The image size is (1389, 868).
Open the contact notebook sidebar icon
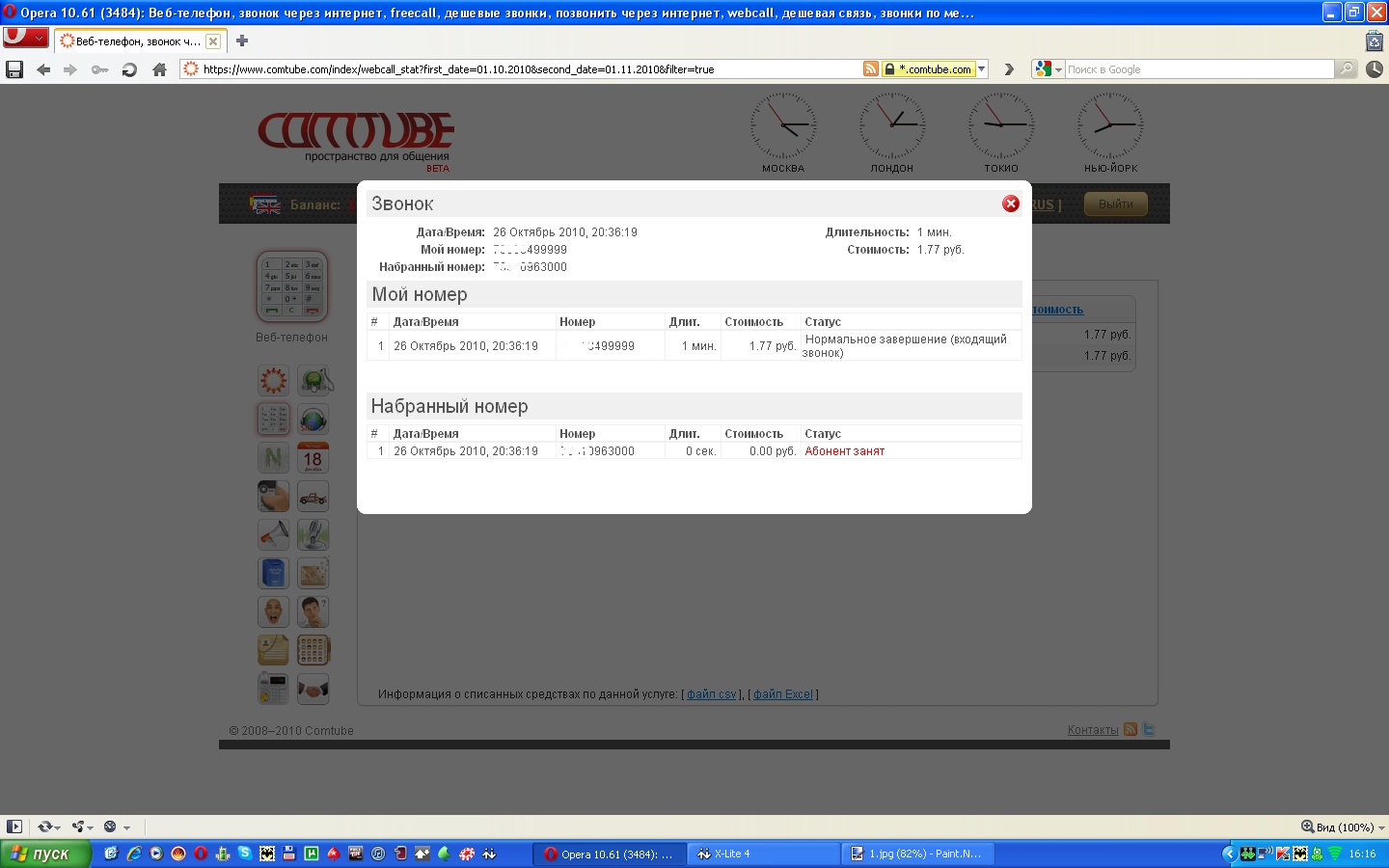click(x=273, y=650)
